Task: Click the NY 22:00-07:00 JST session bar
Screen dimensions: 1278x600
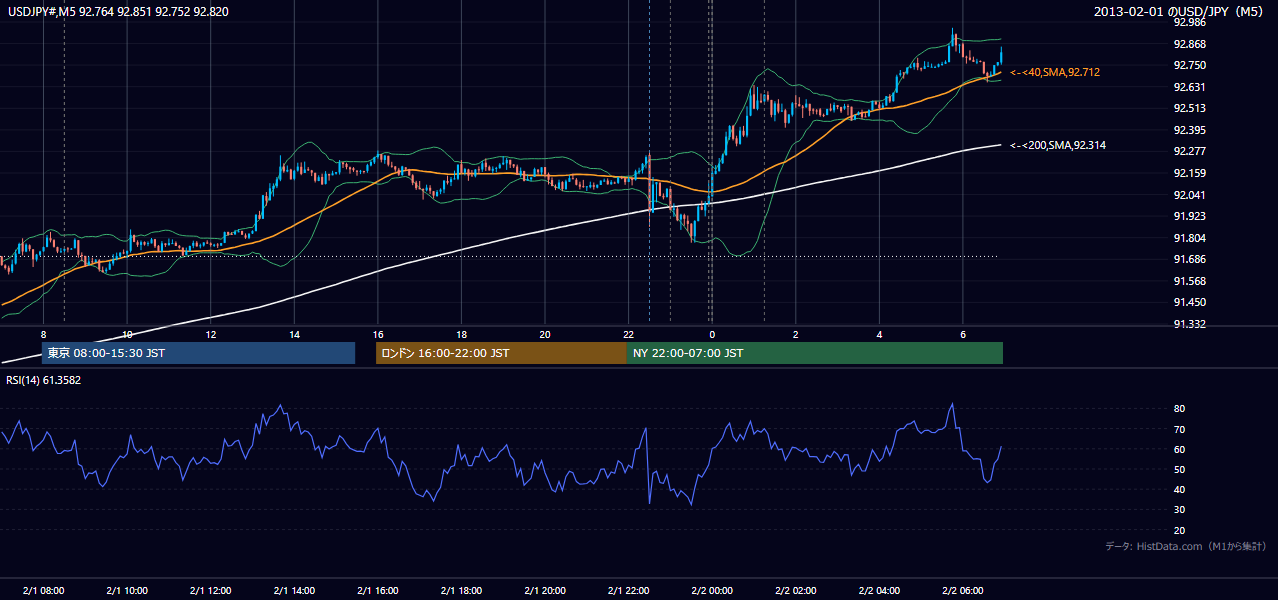Action: coord(815,353)
